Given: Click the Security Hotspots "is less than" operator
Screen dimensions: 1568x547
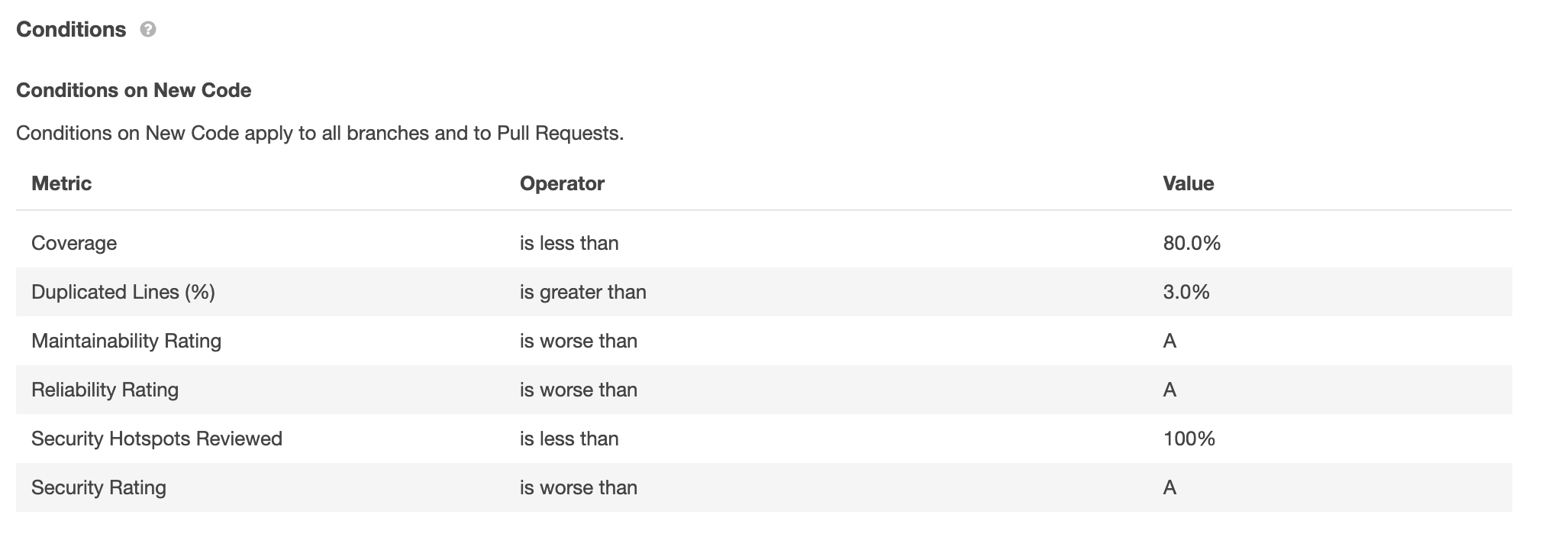Looking at the screenshot, I should tap(569, 439).
